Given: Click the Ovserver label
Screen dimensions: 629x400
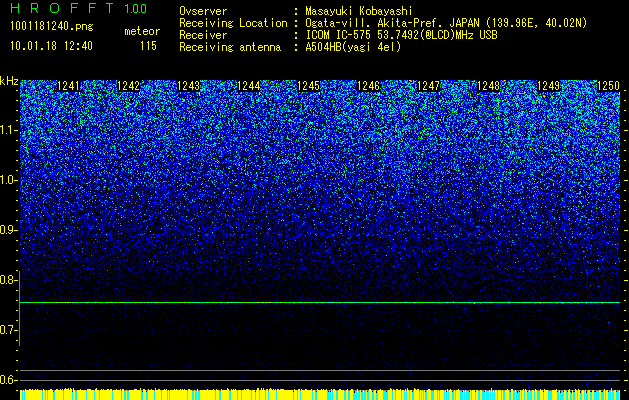Looking at the screenshot, I should [203, 11].
